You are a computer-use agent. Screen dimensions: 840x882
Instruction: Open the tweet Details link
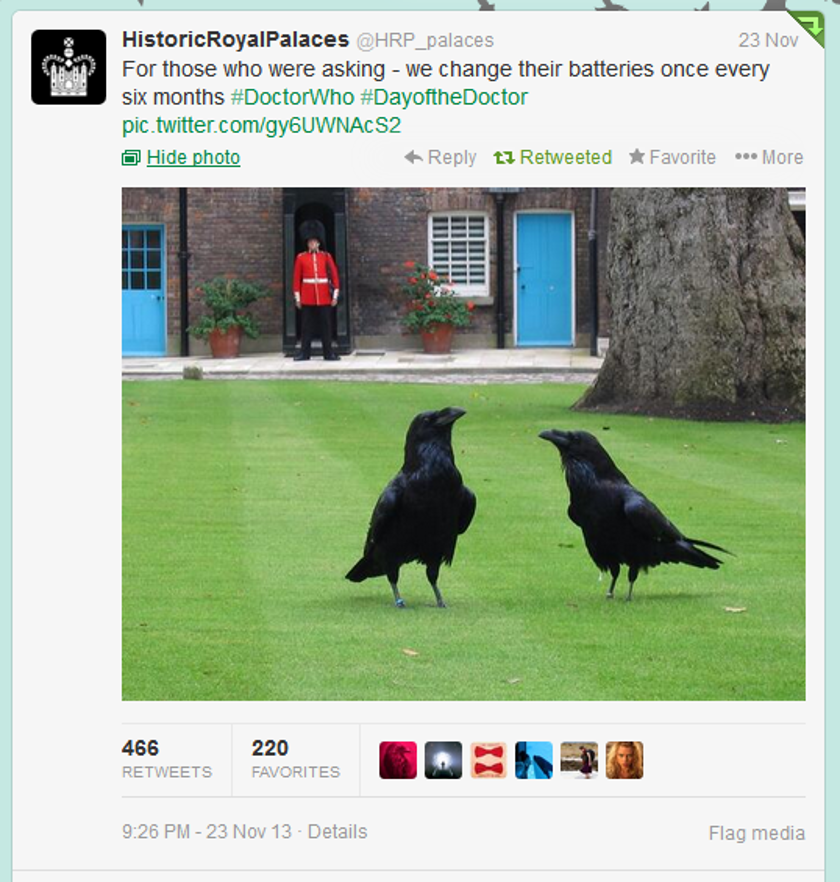(338, 831)
